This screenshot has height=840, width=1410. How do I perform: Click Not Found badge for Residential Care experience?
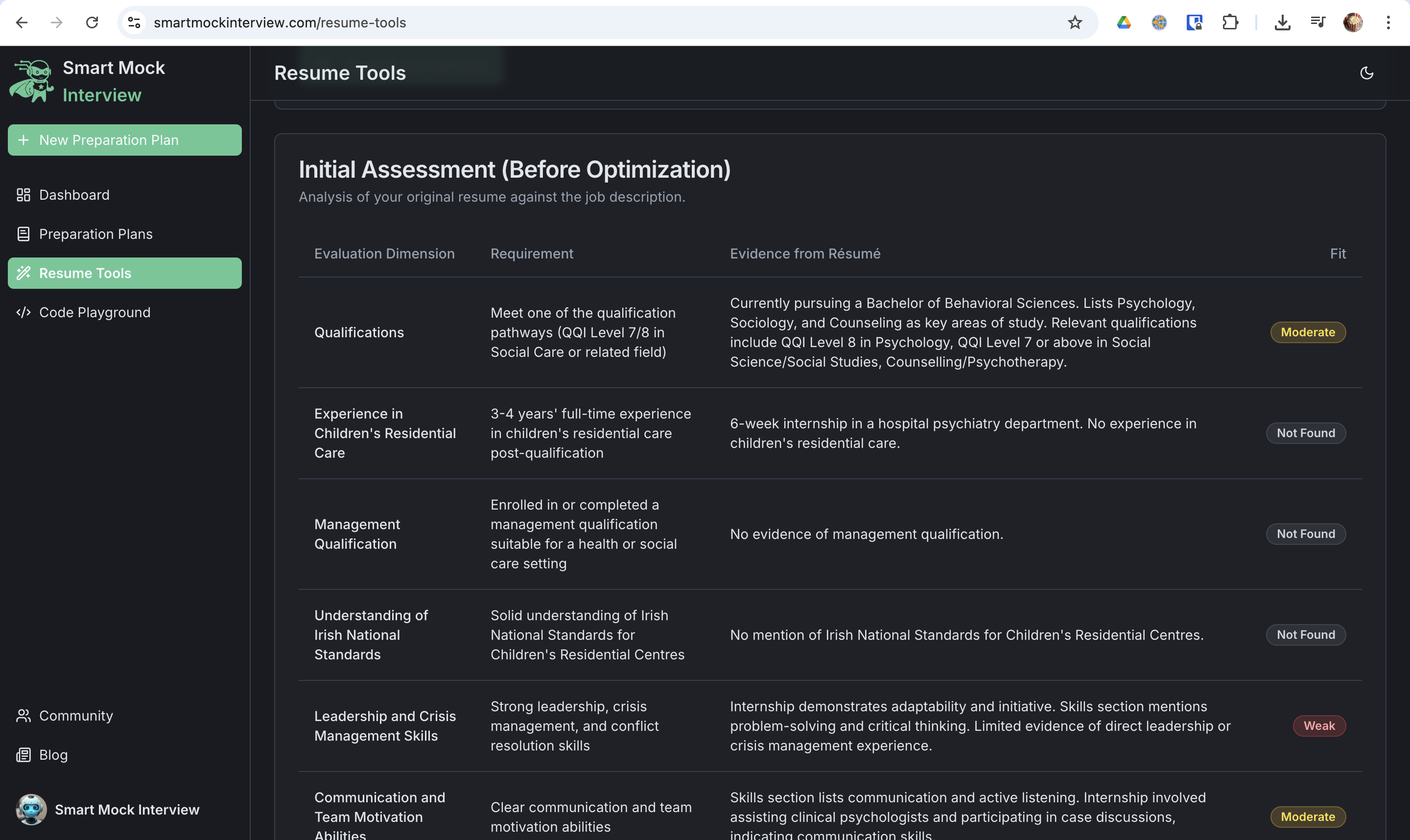click(x=1306, y=433)
